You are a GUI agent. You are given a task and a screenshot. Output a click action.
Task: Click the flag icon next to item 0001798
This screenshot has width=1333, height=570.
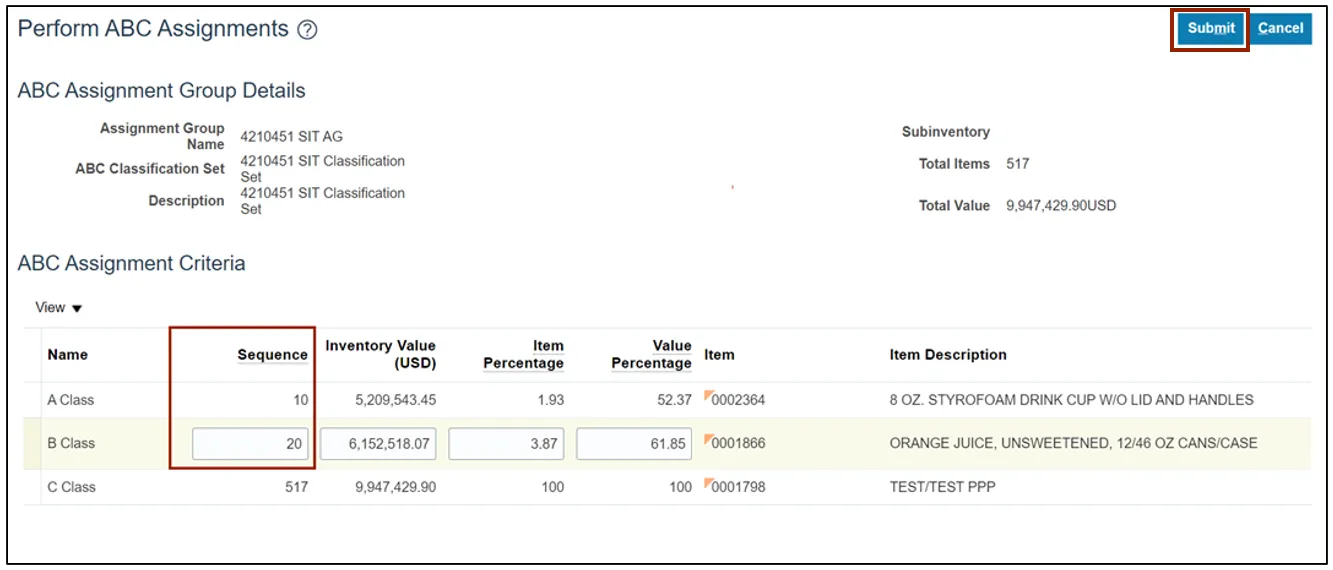tap(708, 484)
